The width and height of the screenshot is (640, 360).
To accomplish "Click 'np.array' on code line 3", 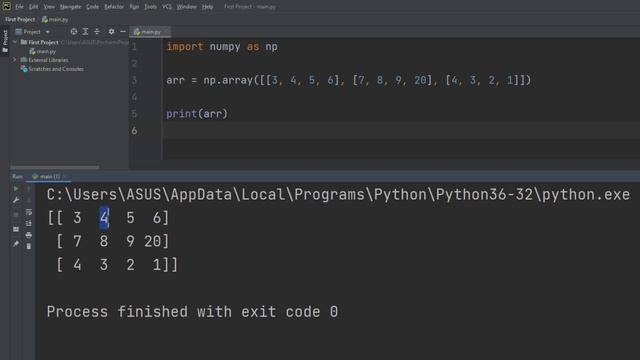I will (x=228, y=80).
